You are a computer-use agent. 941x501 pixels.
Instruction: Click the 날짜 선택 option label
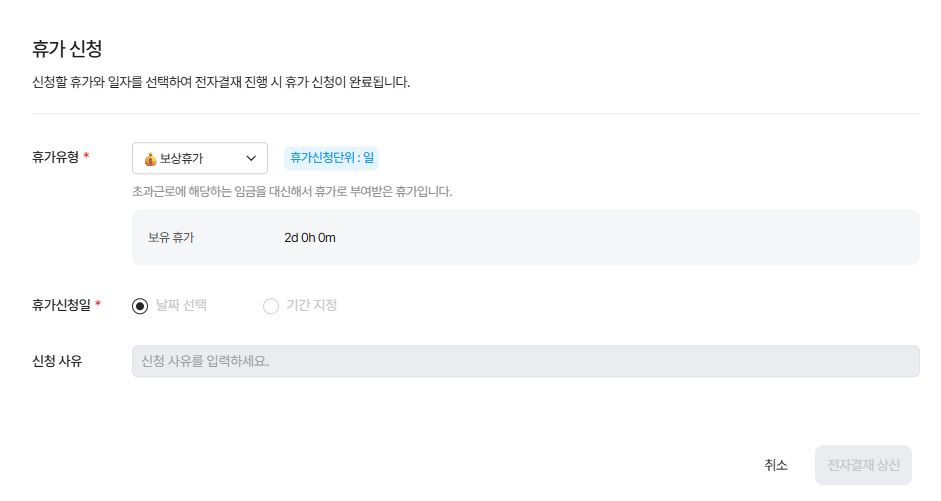pyautogui.click(x=181, y=306)
